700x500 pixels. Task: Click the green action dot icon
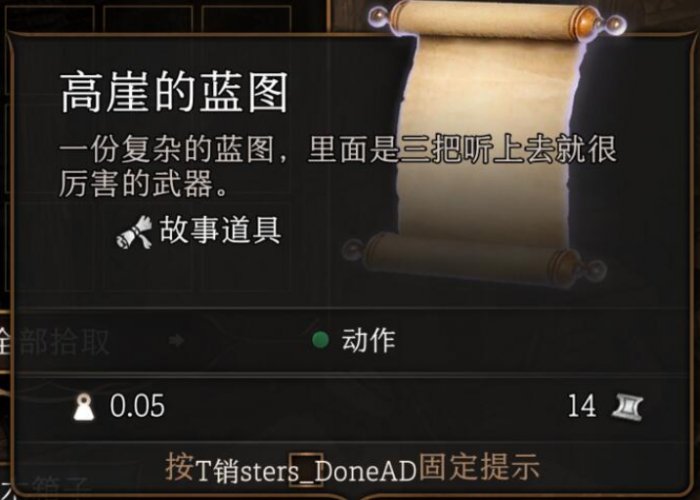pyautogui.click(x=320, y=340)
